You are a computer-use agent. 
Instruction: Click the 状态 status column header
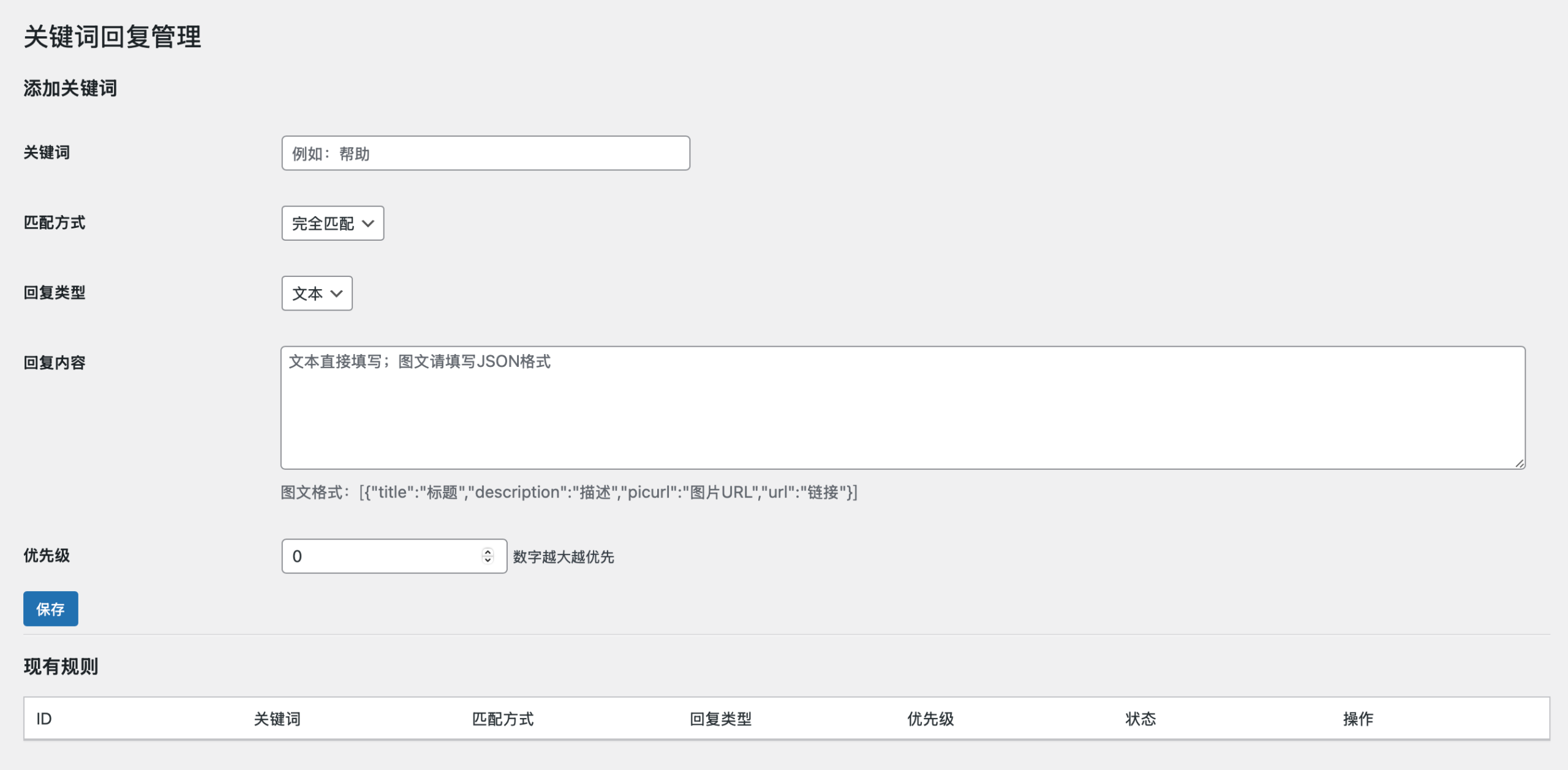[x=1140, y=719]
